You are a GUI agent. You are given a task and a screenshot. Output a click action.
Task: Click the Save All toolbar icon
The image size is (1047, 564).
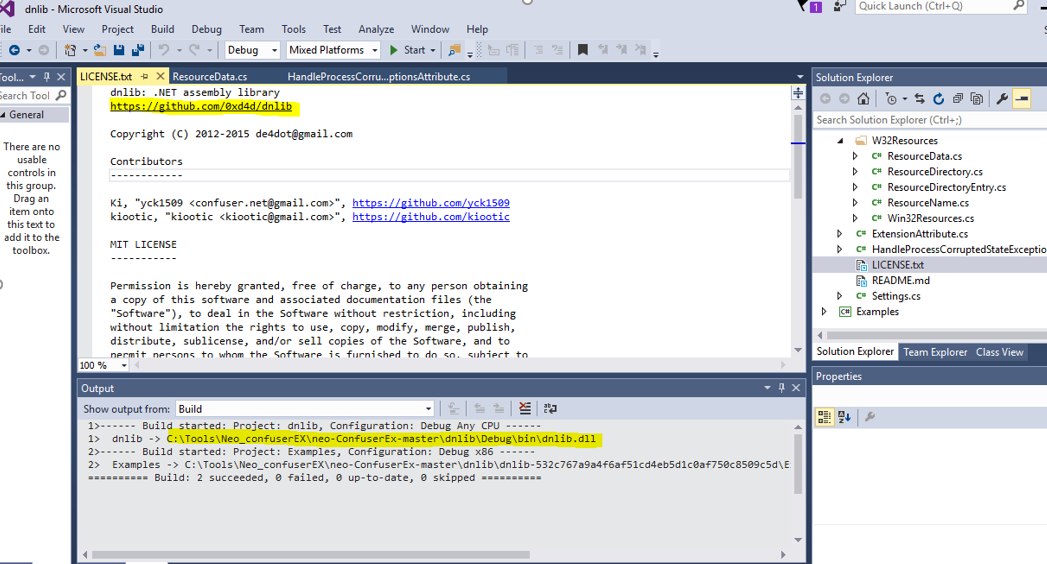138,50
